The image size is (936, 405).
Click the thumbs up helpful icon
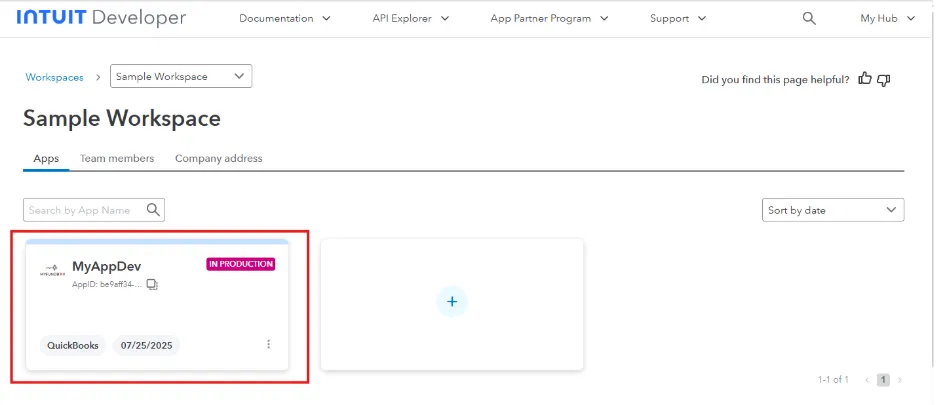[x=865, y=79]
